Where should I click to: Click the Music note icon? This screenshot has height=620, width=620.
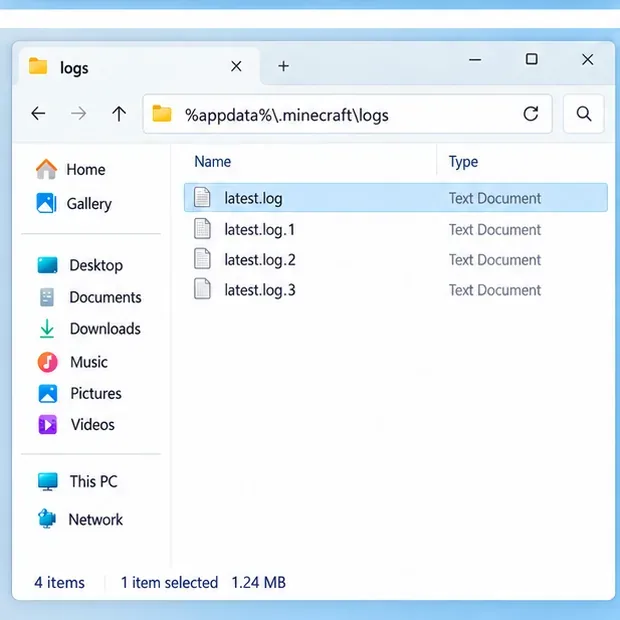47,362
